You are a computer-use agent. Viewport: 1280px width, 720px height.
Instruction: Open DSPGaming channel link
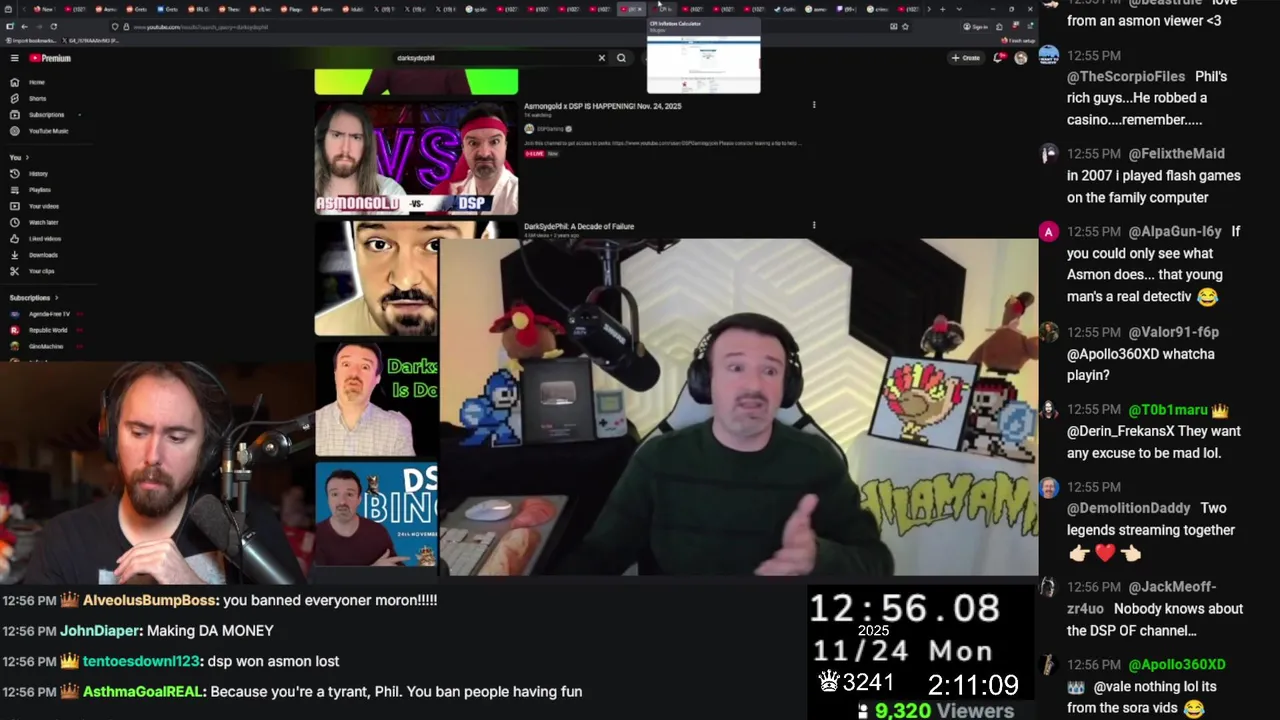(x=548, y=128)
